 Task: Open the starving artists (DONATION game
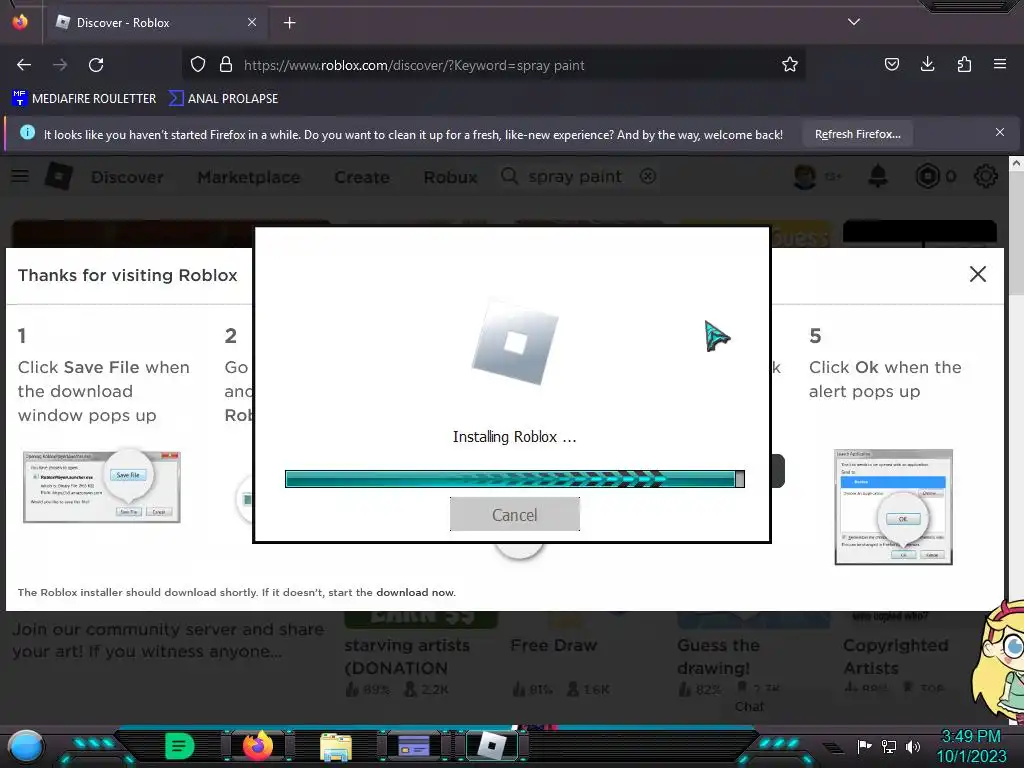pyautogui.click(x=407, y=656)
